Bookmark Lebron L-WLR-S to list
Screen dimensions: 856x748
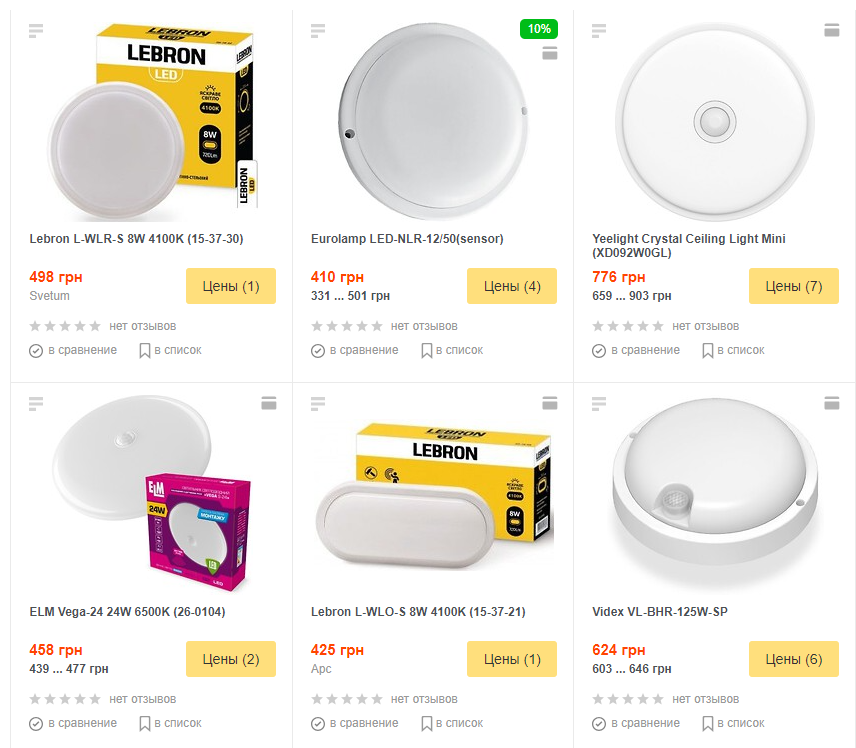pos(170,350)
